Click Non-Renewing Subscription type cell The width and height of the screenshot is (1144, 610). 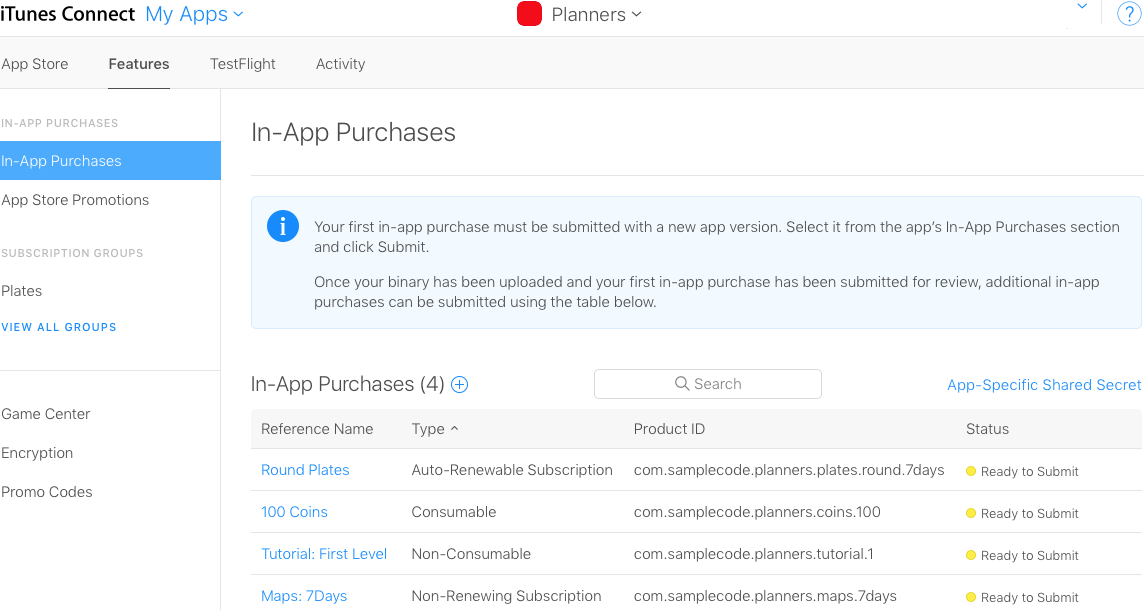tap(506, 595)
